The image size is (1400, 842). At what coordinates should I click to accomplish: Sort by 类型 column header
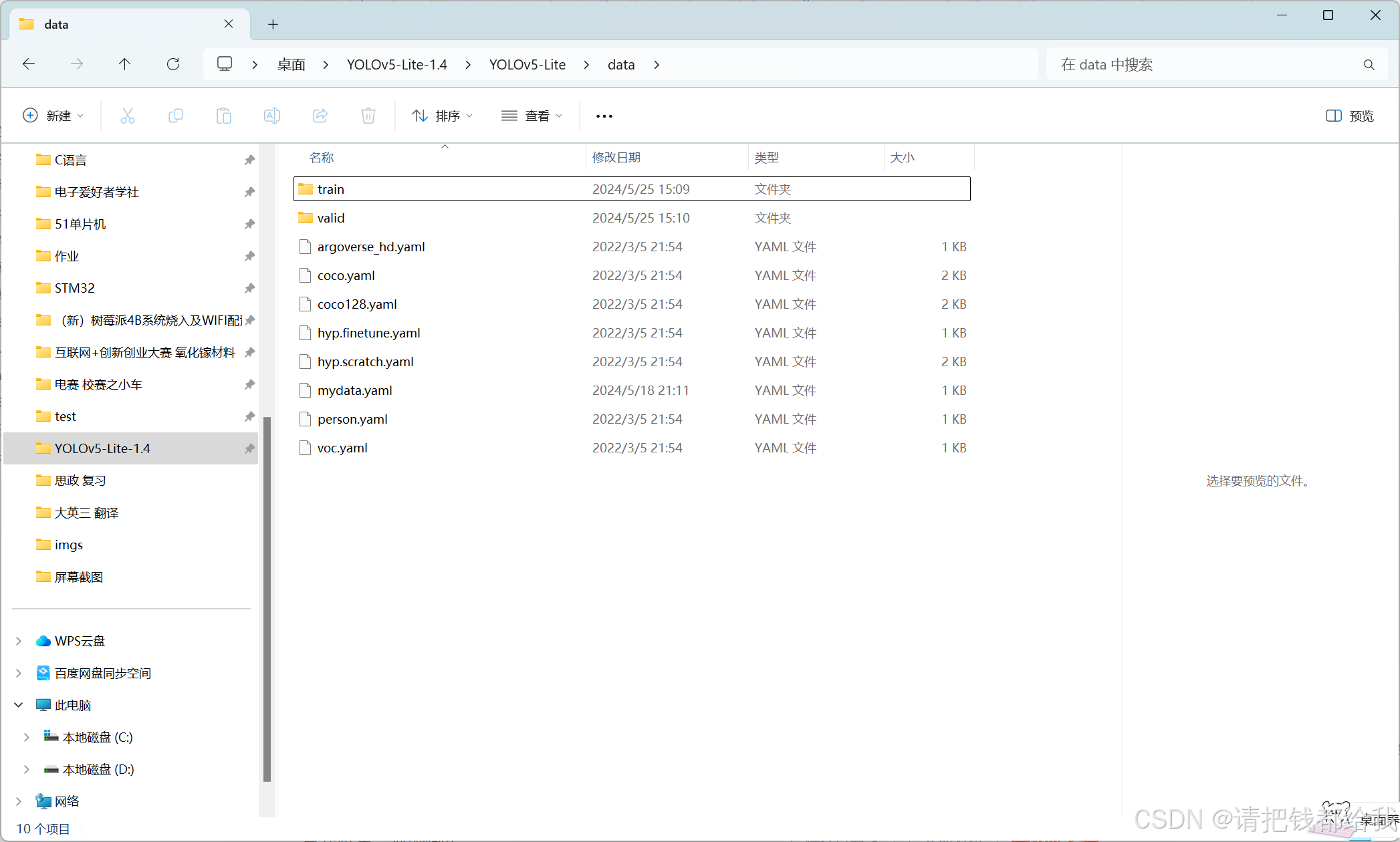pyautogui.click(x=767, y=158)
